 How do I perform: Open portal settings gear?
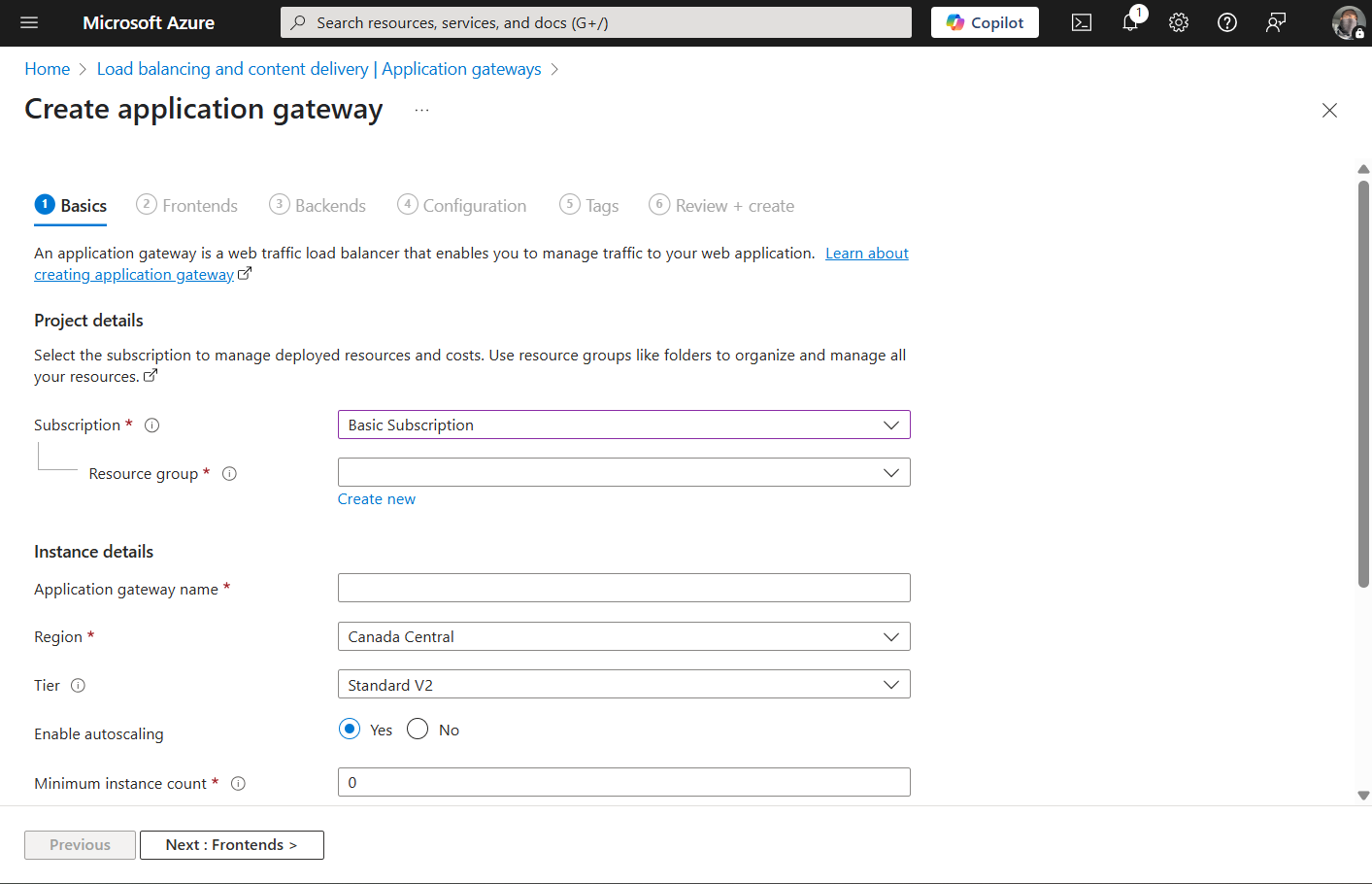coord(1179,22)
